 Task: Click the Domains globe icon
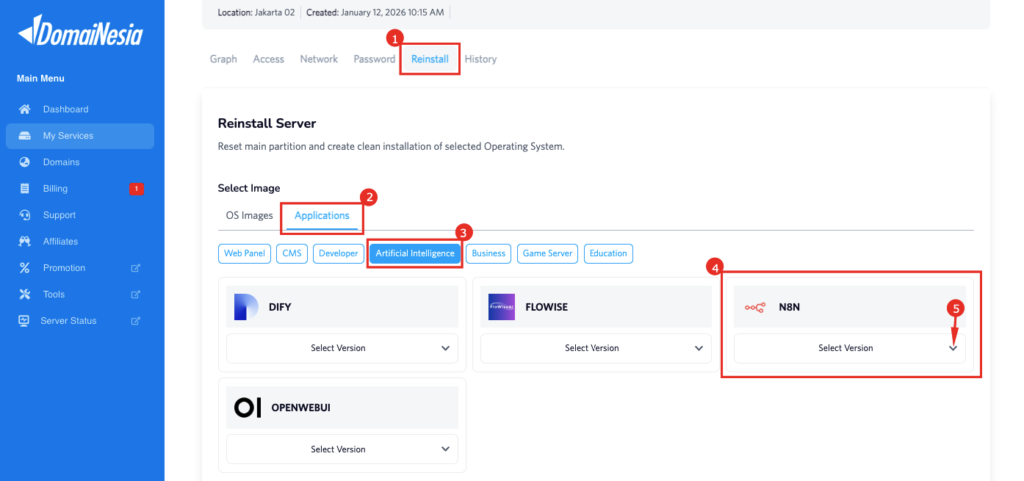pos(25,162)
